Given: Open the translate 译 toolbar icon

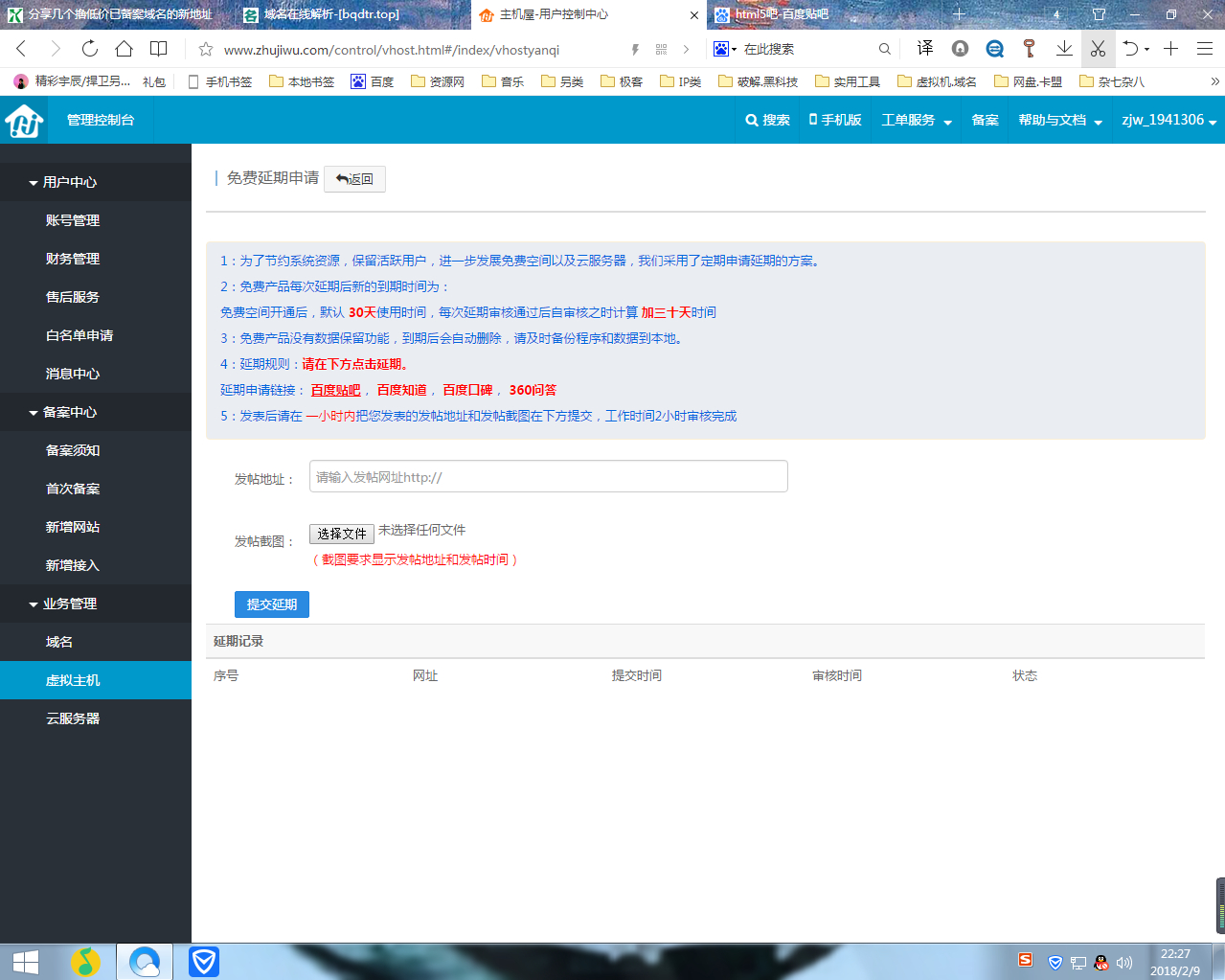Looking at the screenshot, I should click(924, 49).
